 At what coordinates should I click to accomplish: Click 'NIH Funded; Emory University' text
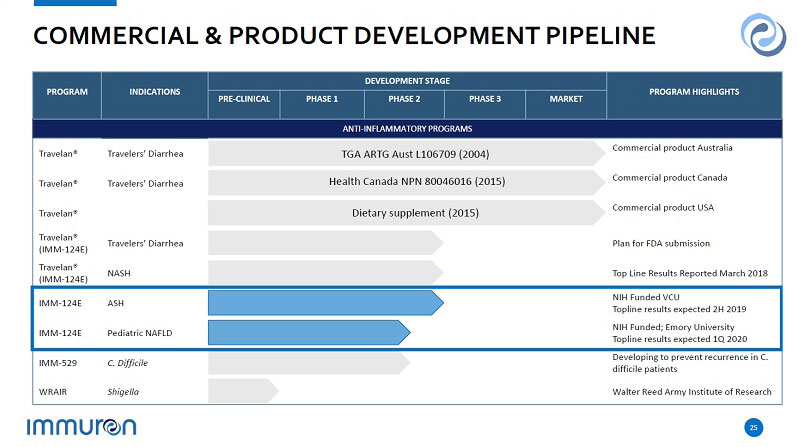673,327
